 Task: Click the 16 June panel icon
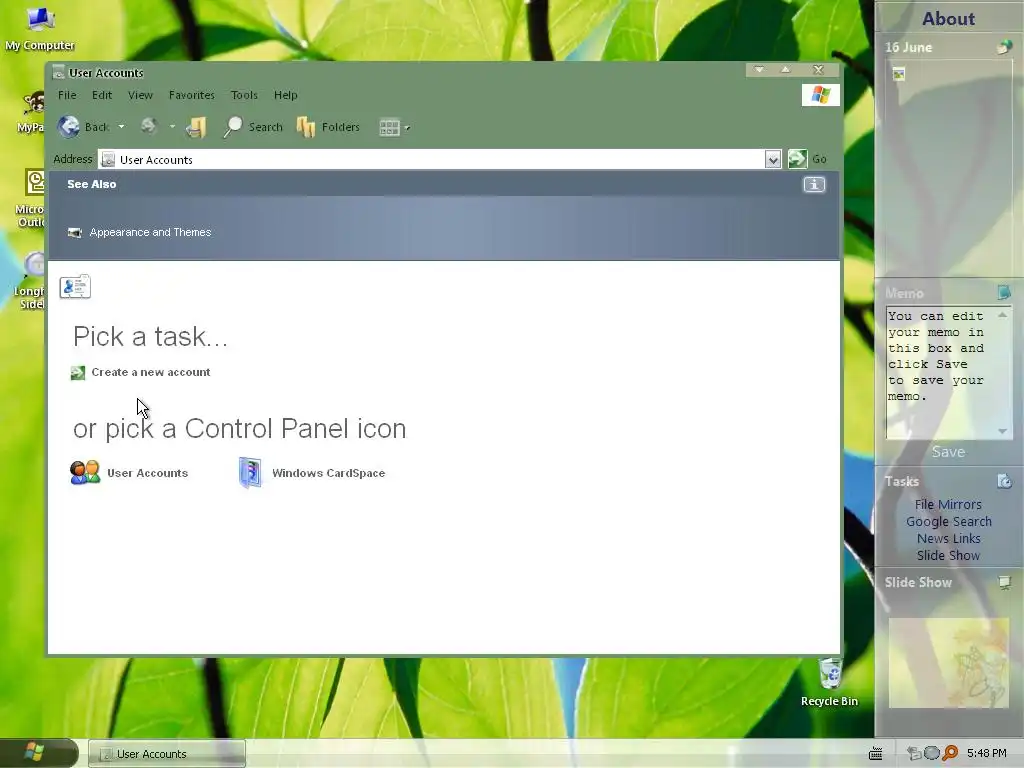(x=1004, y=47)
